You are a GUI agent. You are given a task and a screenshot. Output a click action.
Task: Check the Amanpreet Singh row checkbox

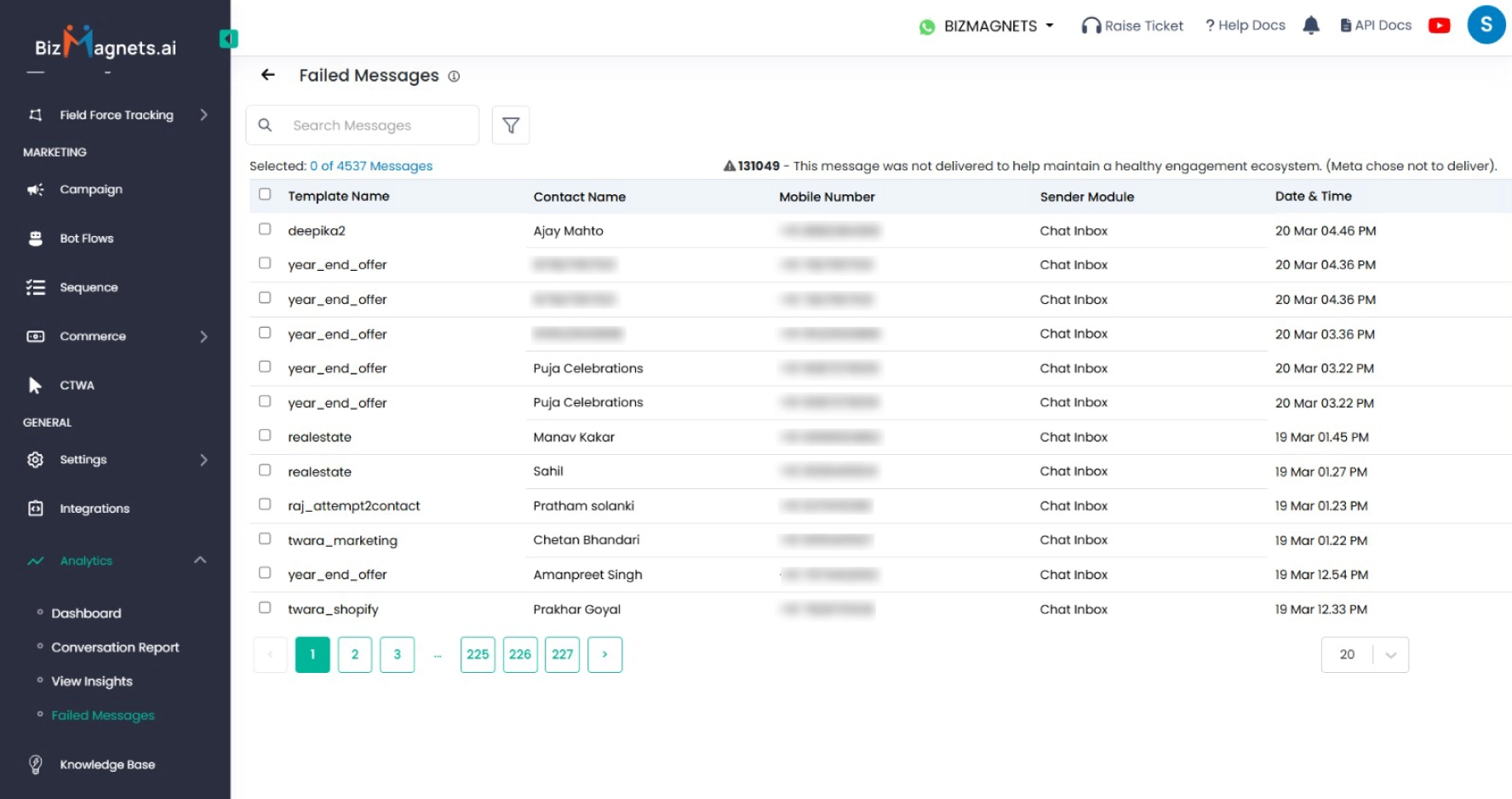point(265,573)
